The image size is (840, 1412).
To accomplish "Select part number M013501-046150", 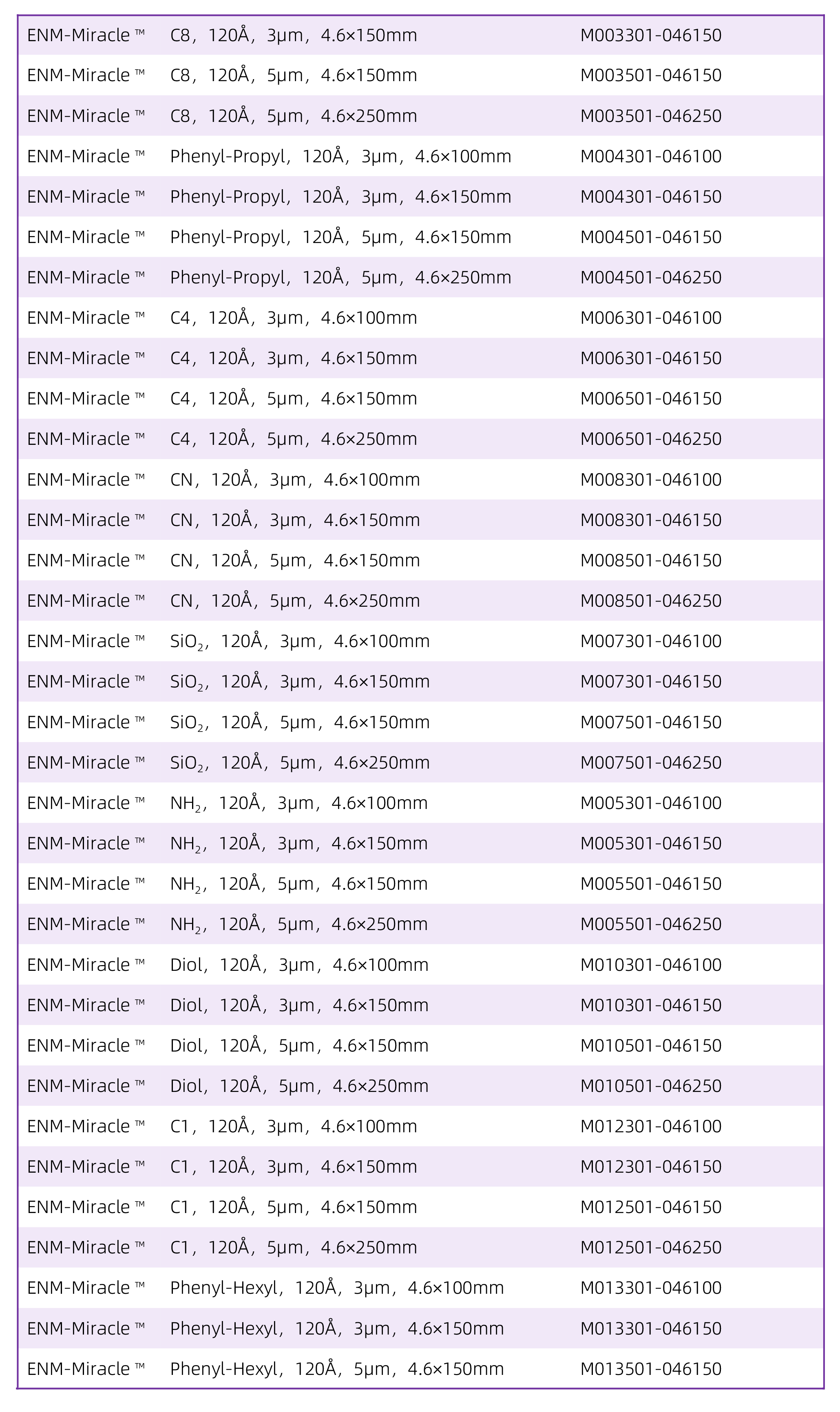I will 650,1368.
